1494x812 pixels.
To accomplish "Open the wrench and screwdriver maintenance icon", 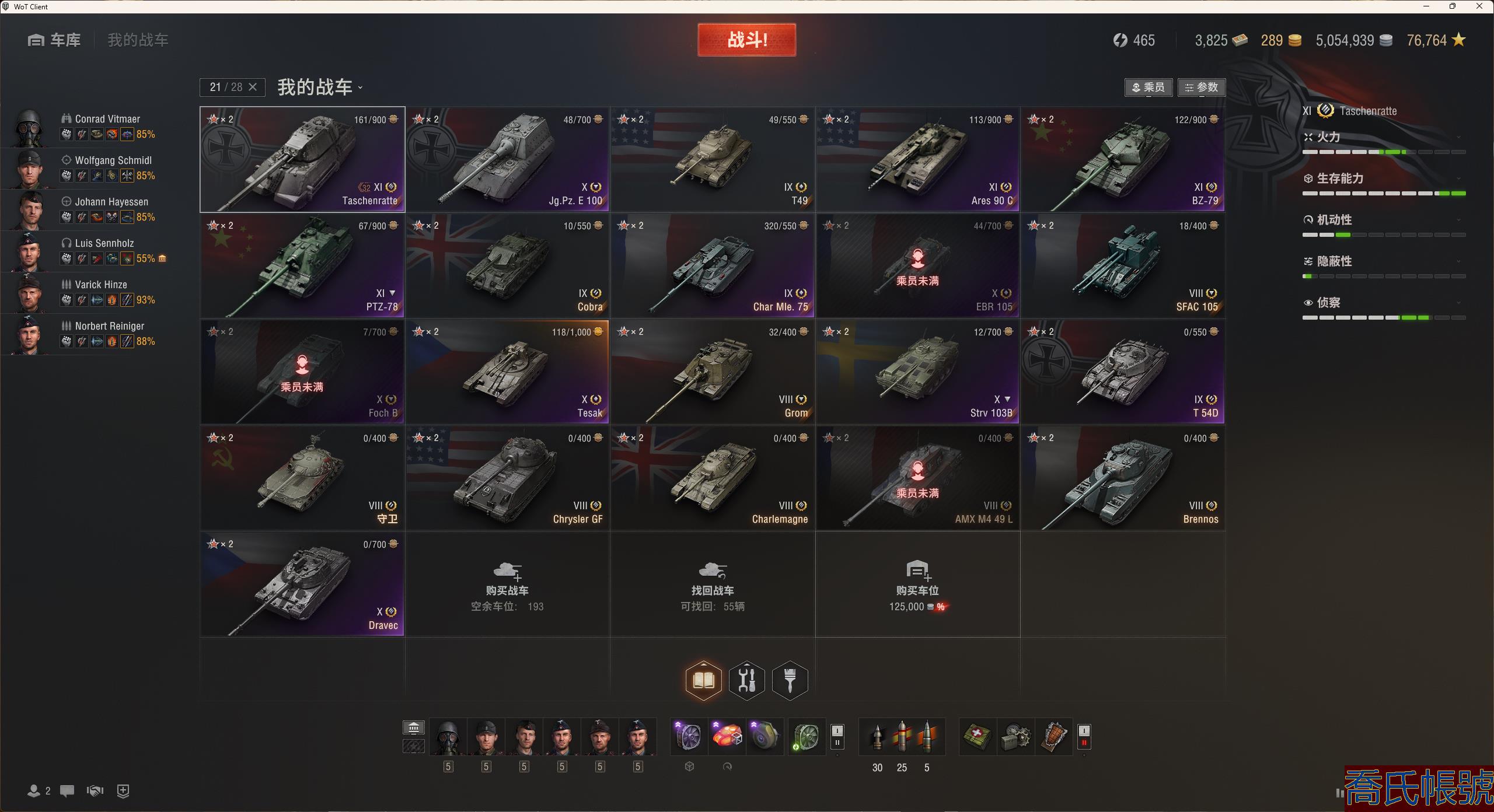I will pyautogui.click(x=746, y=680).
